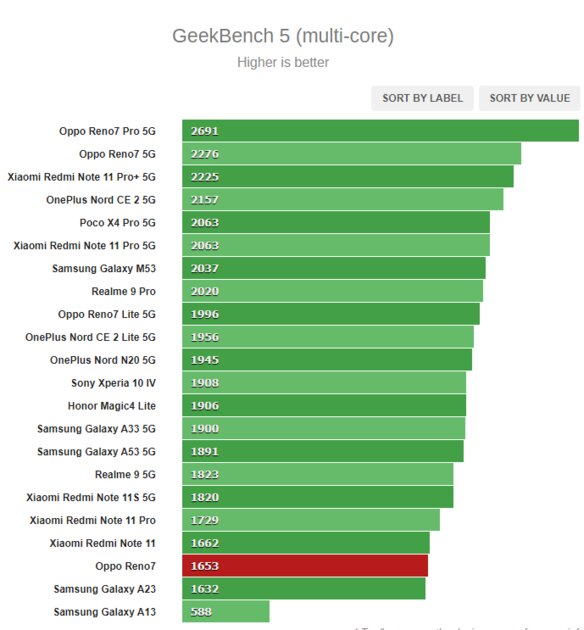Select the OnePlus Nord CE 2 5G bar
This screenshot has width=584, height=630.
[343, 200]
